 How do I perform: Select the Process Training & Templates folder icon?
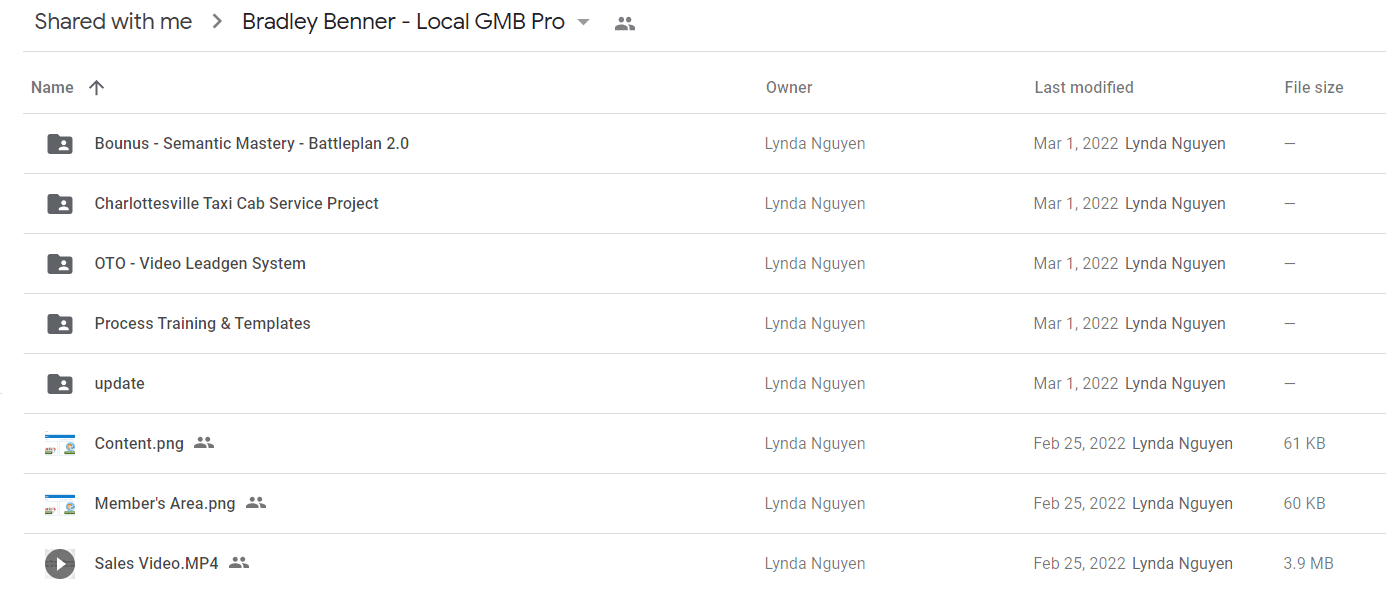pyautogui.click(x=60, y=324)
